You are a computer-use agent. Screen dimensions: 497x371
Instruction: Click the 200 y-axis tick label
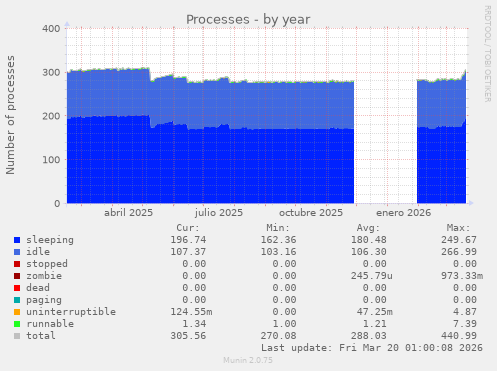click(x=51, y=116)
